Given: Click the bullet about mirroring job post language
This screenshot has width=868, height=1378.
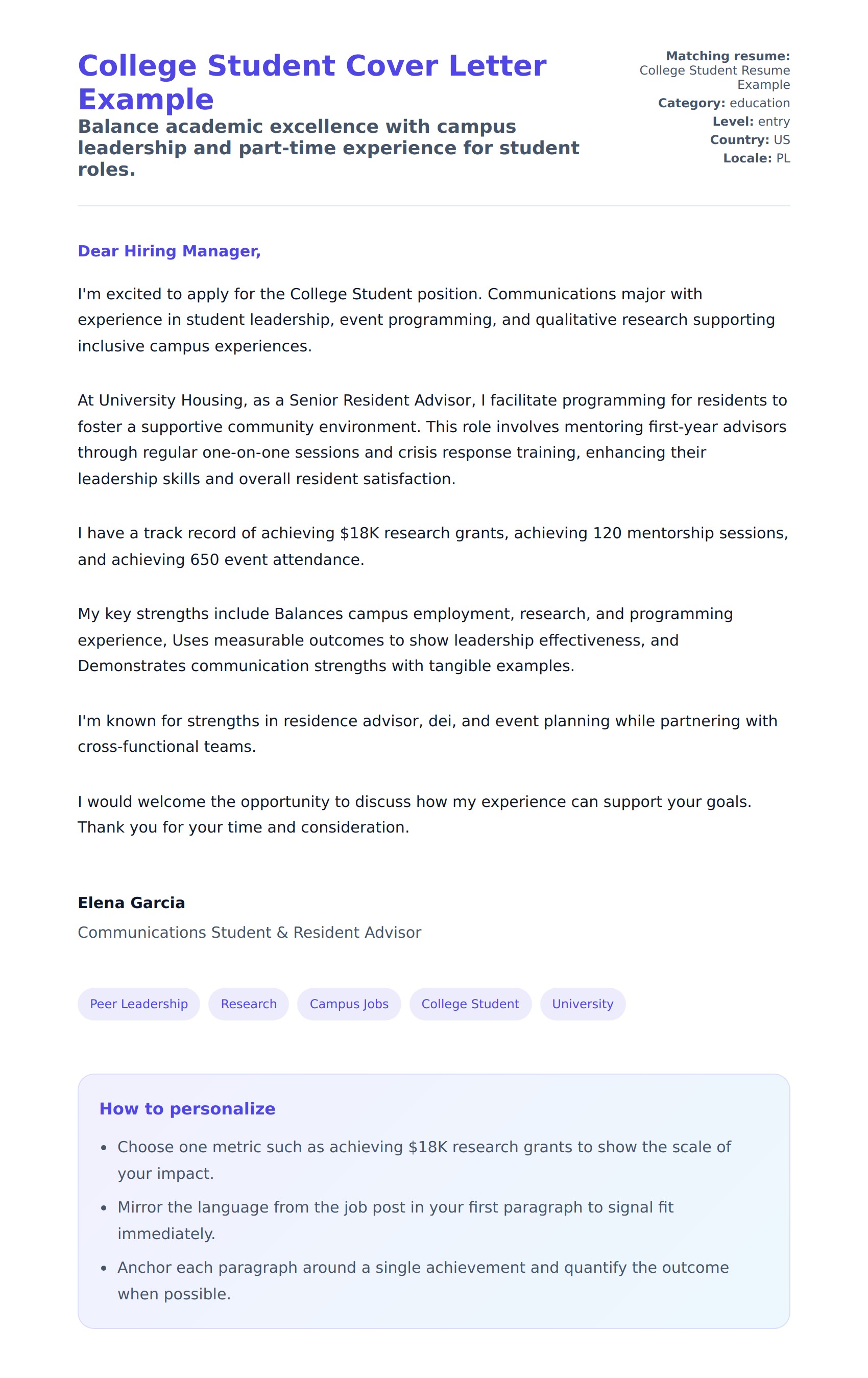Looking at the screenshot, I should tap(395, 1220).
